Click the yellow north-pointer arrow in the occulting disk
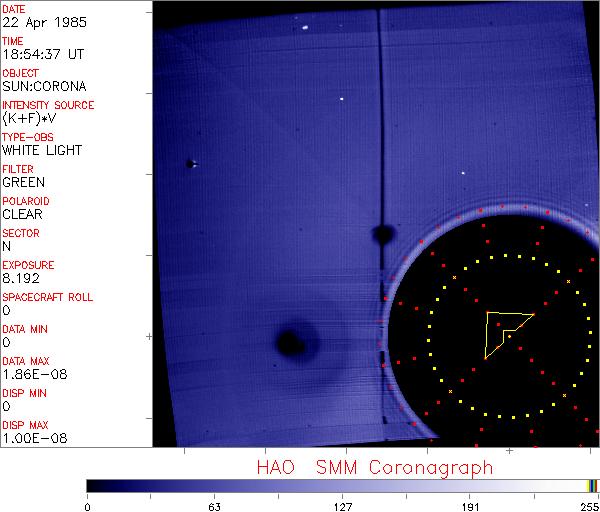Image resolution: width=600 pixels, height=512 pixels. [x=505, y=330]
